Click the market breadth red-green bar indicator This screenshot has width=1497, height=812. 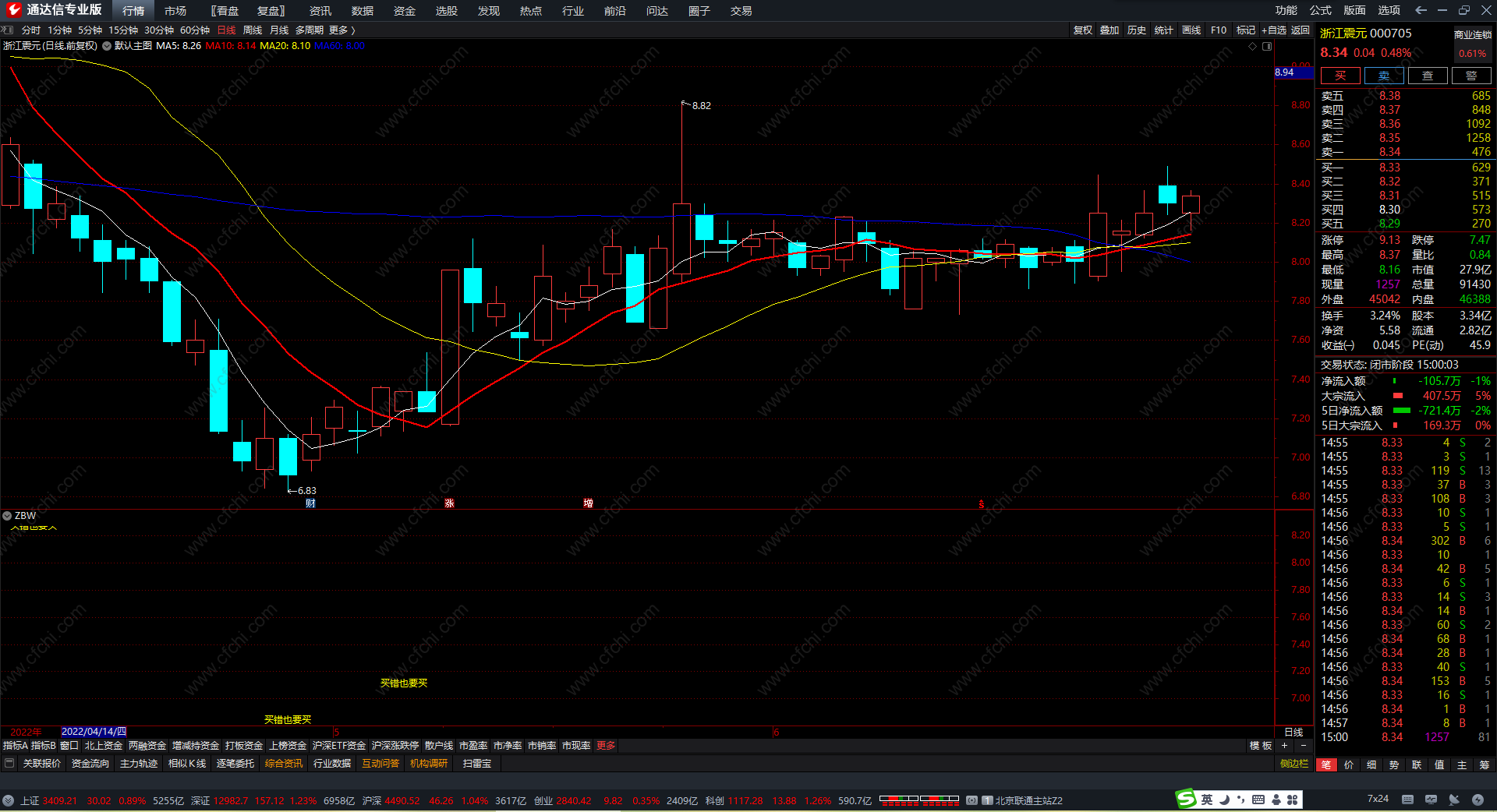click(x=918, y=800)
